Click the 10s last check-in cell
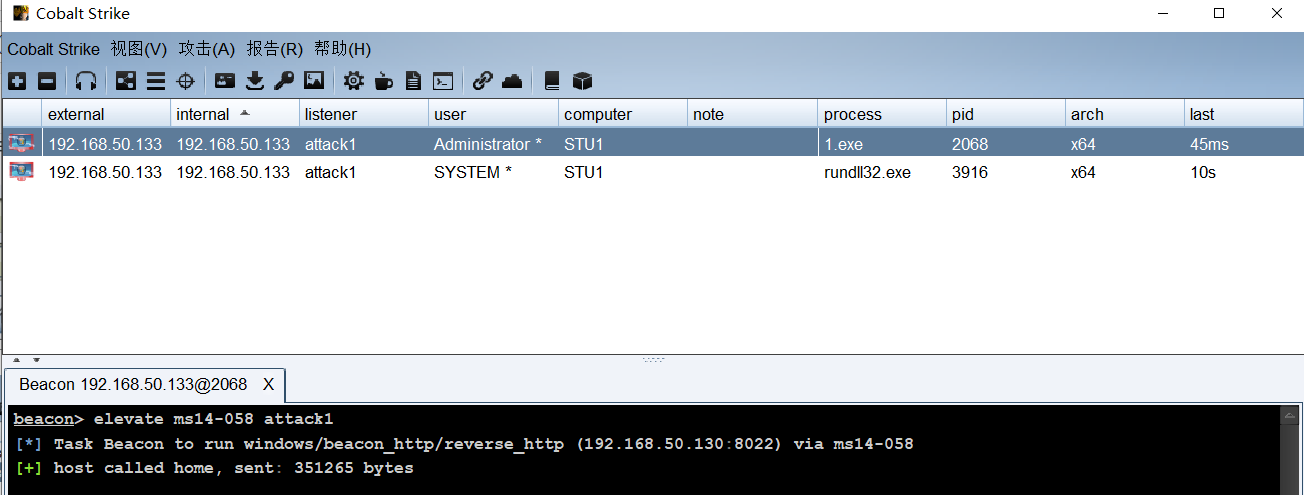1304x495 pixels. point(1244,172)
